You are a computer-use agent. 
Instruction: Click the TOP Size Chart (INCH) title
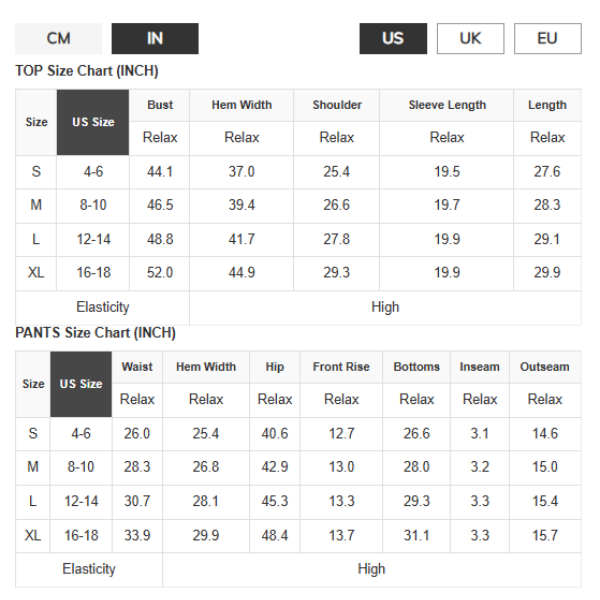[x=87, y=71]
